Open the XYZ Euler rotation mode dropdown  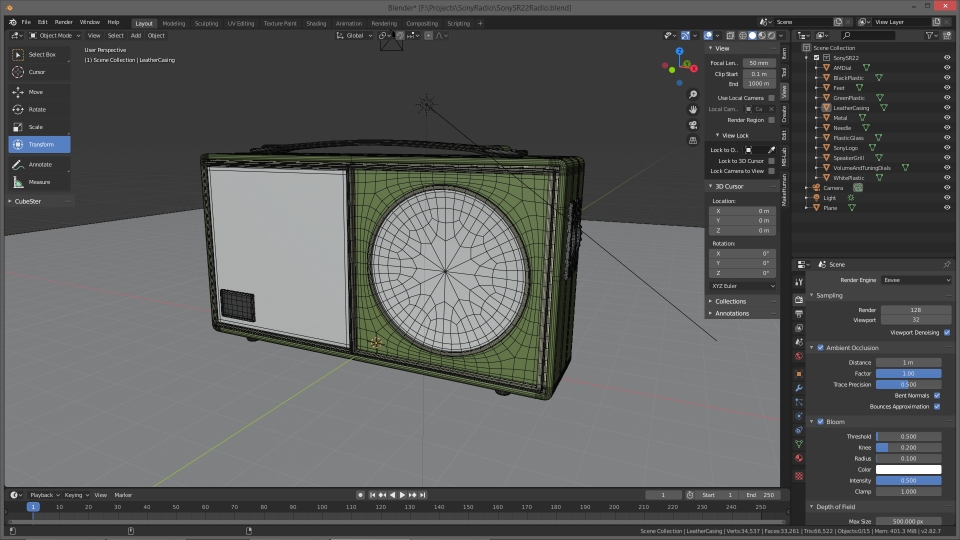(x=742, y=286)
